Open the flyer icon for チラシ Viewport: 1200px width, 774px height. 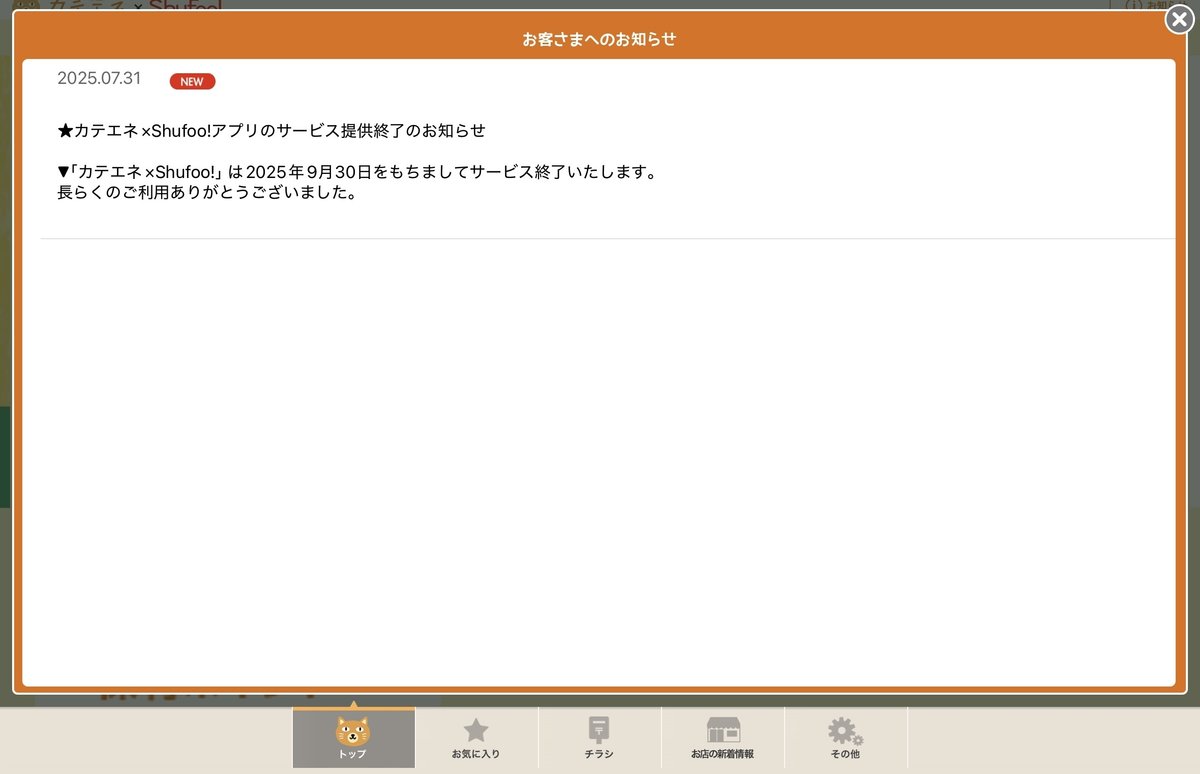pyautogui.click(x=598, y=725)
